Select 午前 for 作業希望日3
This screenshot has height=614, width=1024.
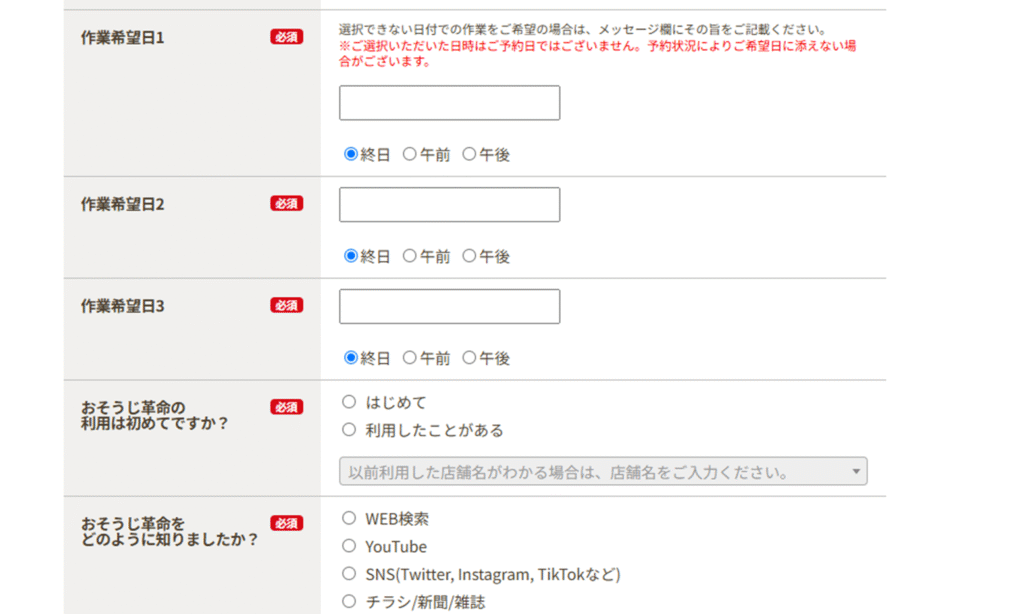point(410,357)
